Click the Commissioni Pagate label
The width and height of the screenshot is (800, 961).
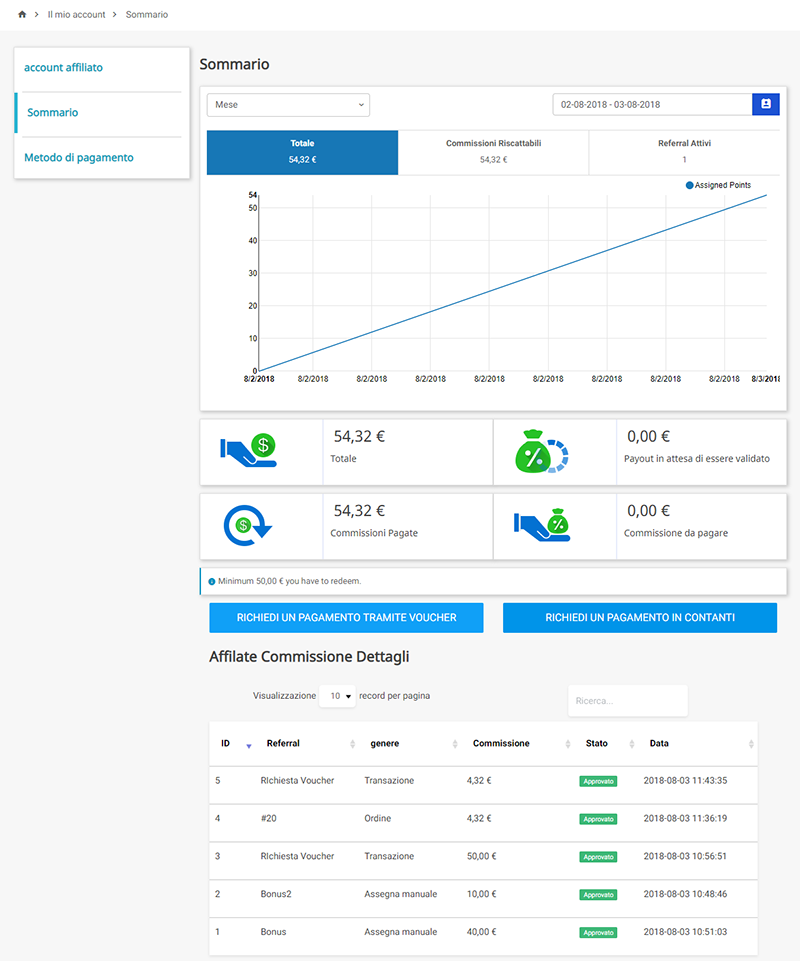[374, 533]
